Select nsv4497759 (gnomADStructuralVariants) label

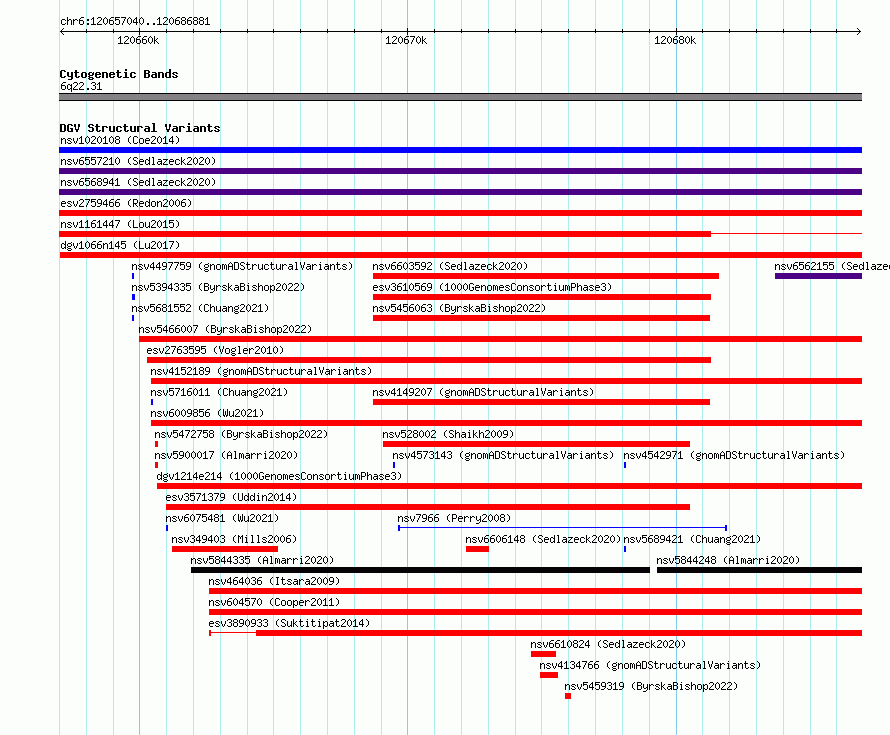point(242,266)
